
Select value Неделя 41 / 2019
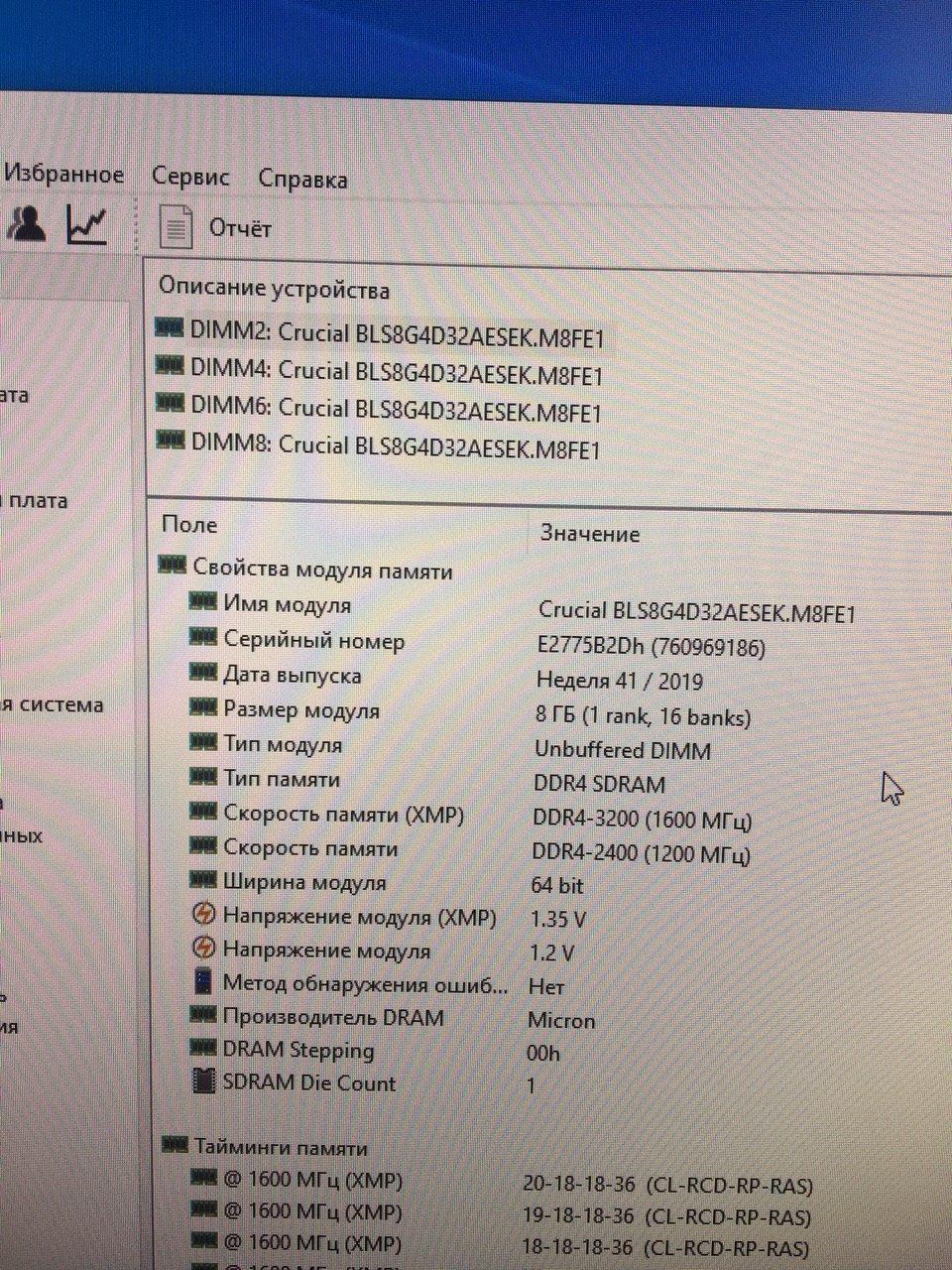pos(620,682)
